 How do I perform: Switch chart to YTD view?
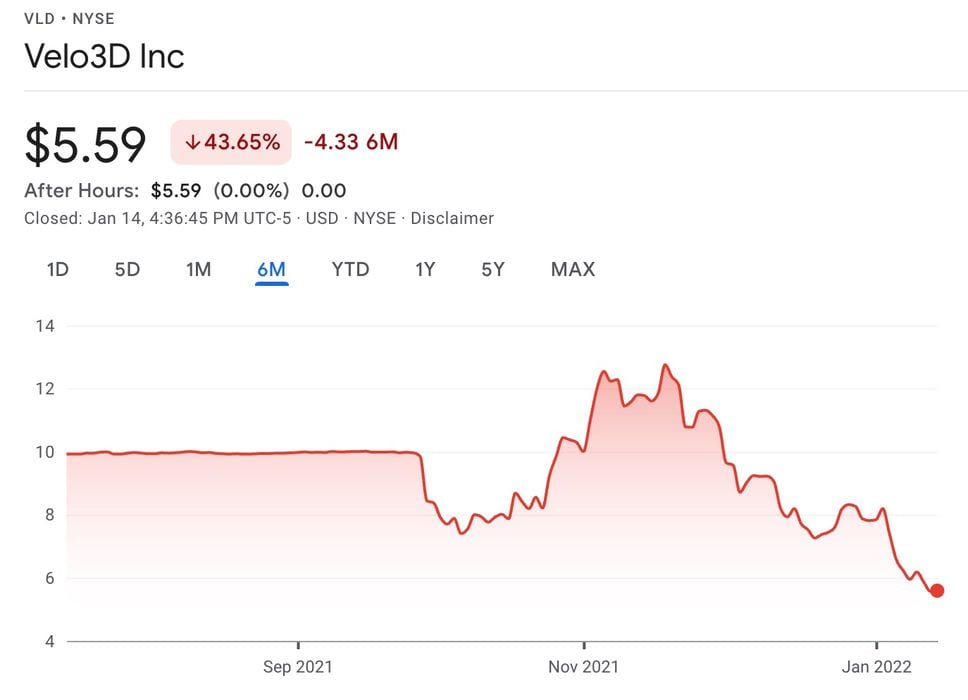350,269
